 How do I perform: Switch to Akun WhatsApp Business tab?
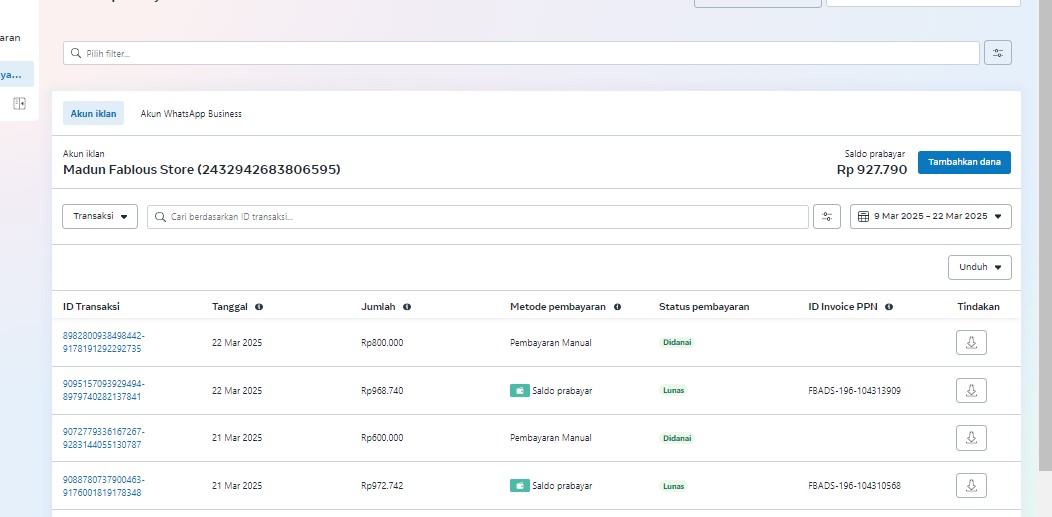pos(190,114)
